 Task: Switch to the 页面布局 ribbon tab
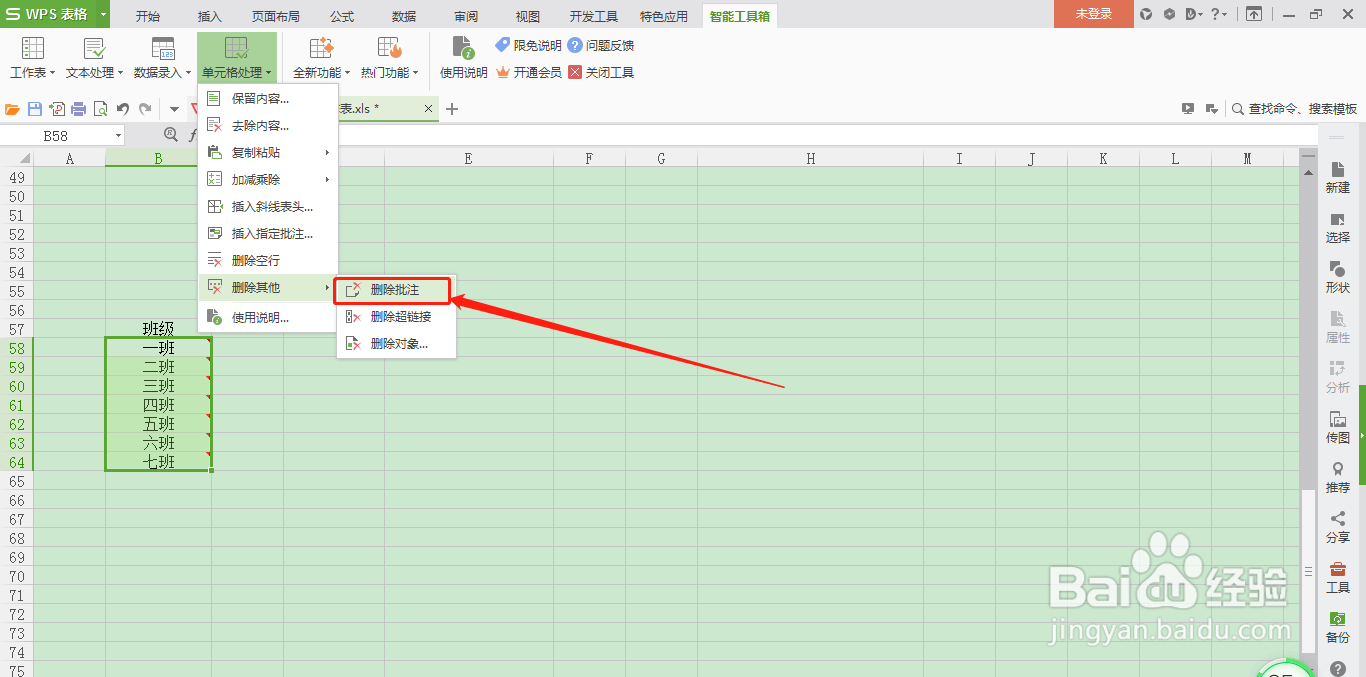[x=276, y=15]
